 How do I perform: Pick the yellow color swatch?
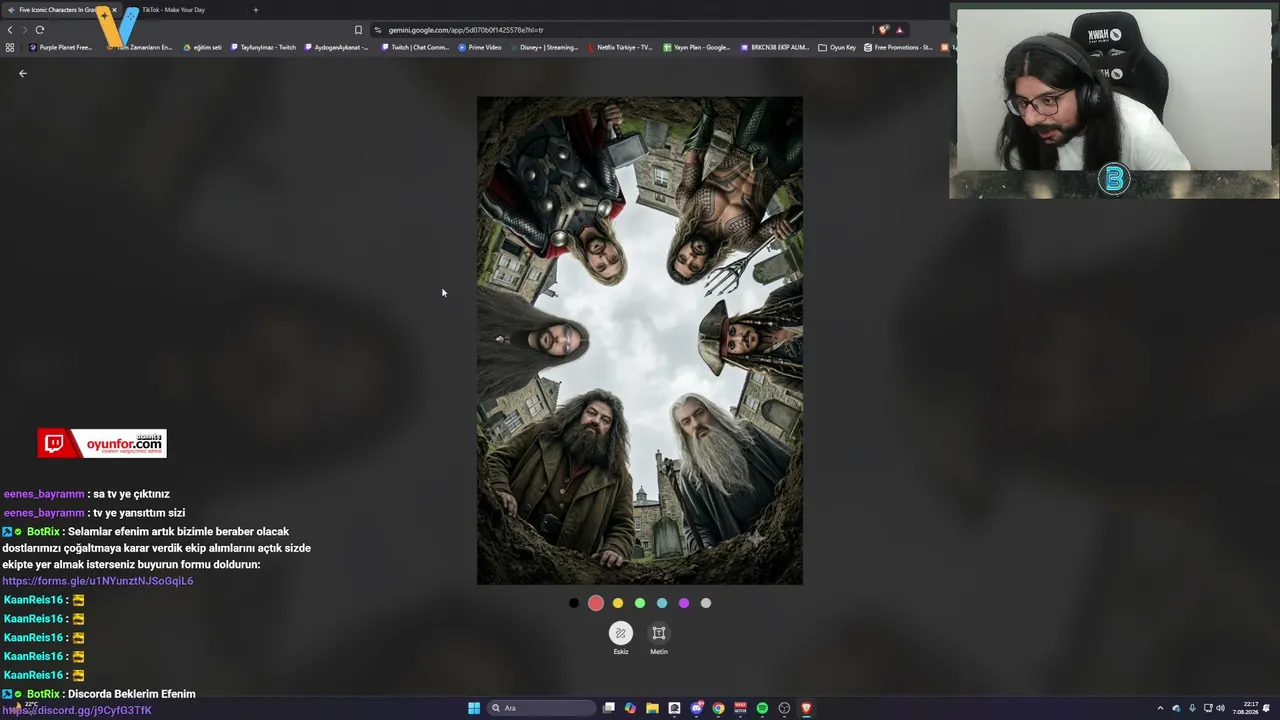618,603
